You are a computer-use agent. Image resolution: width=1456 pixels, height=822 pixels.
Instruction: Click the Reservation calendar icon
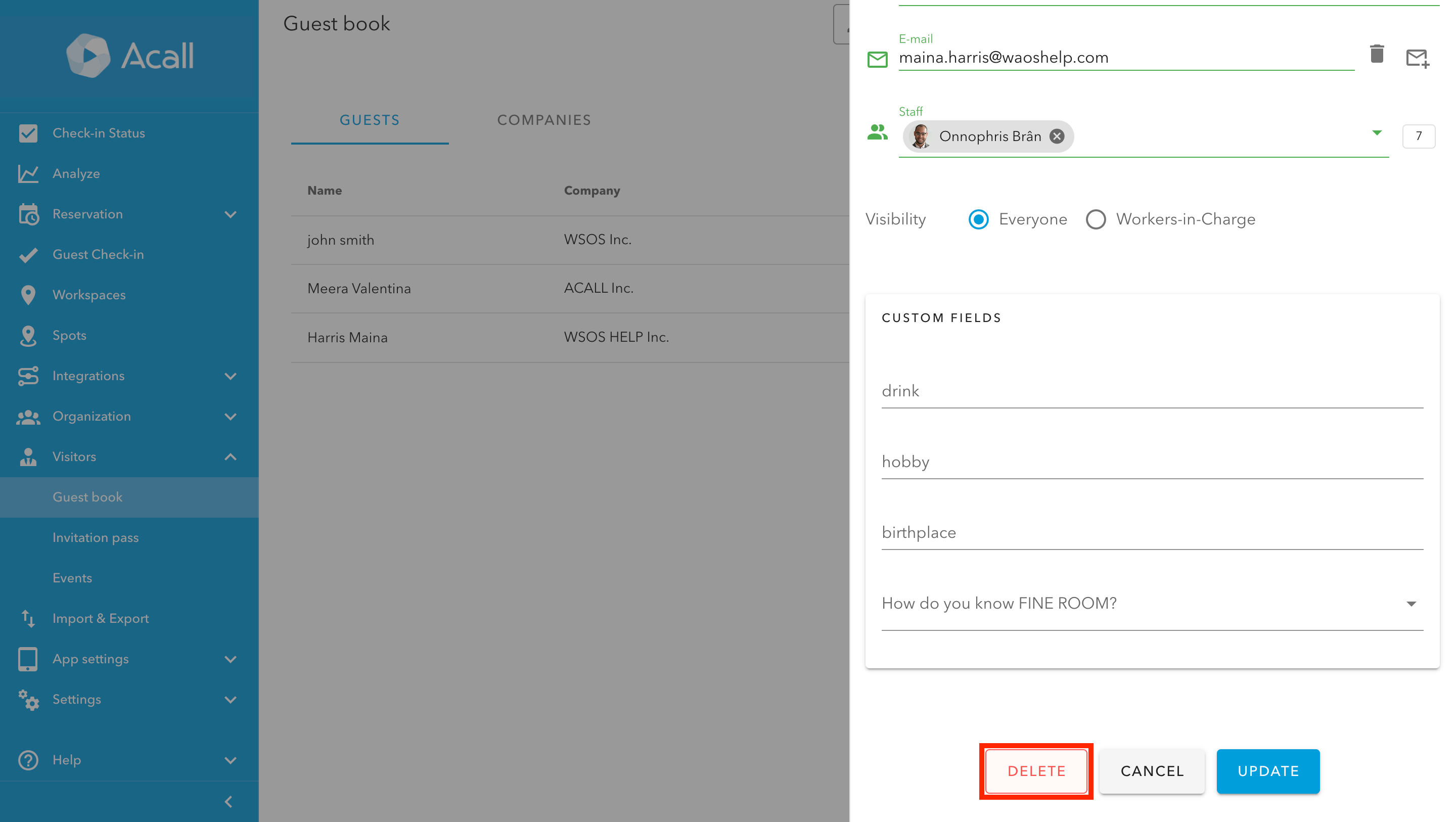[x=28, y=214]
